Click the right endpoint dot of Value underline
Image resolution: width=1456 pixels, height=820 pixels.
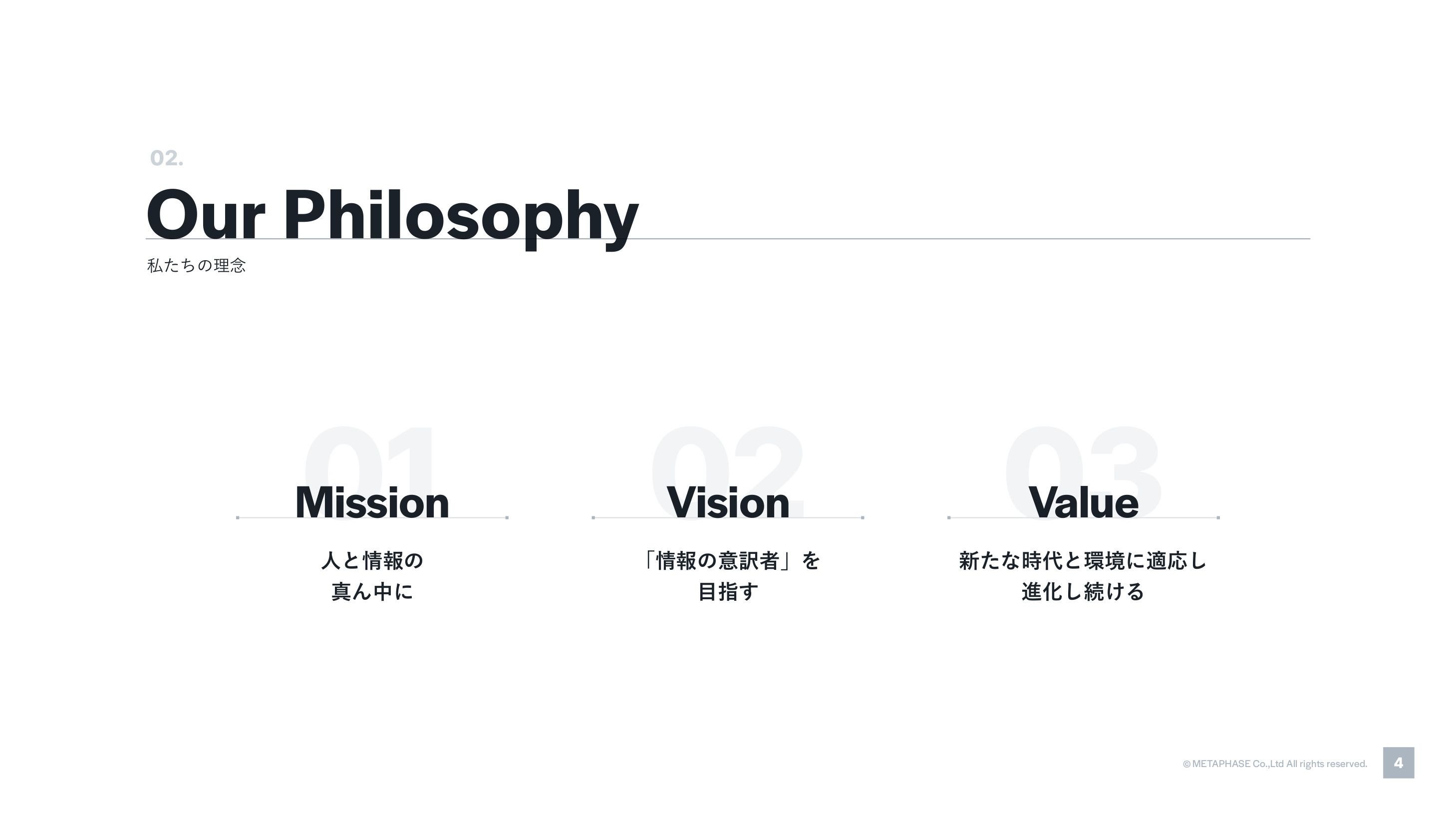click(1218, 517)
